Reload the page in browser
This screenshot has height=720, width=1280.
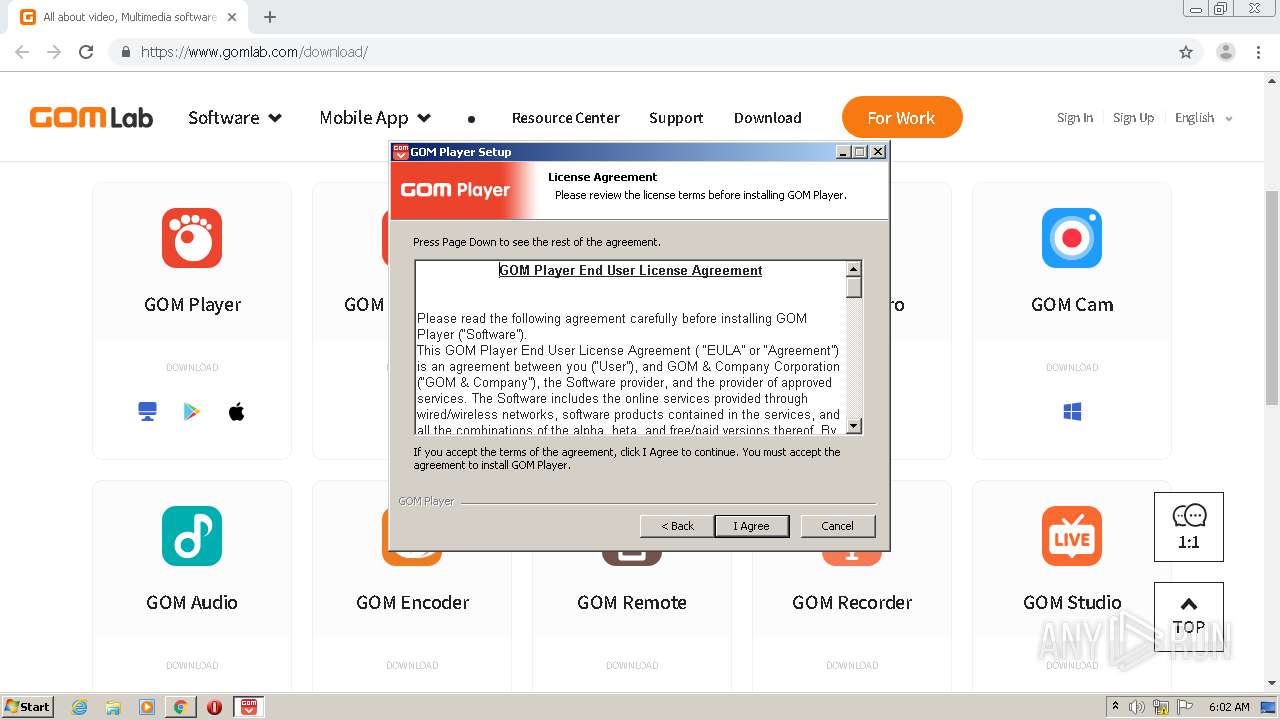(x=86, y=52)
